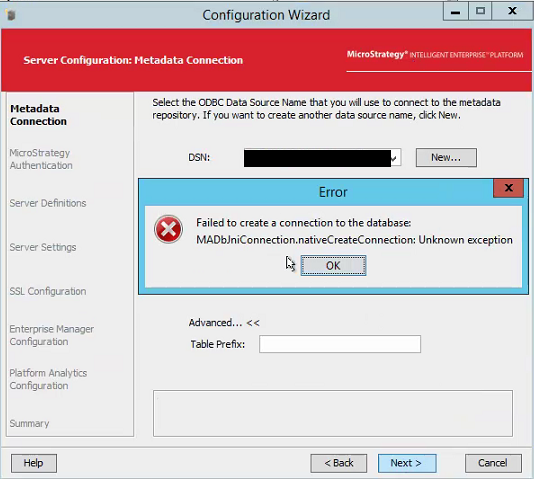Go back with the < Back button
The width and height of the screenshot is (534, 479).
click(x=339, y=463)
